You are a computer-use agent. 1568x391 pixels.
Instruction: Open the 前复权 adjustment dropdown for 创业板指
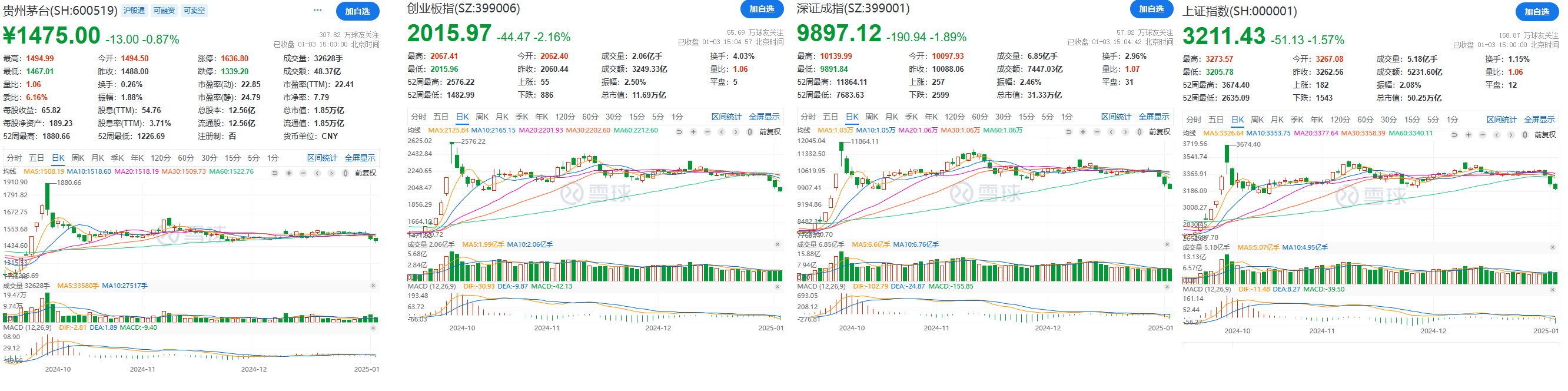coord(769,131)
